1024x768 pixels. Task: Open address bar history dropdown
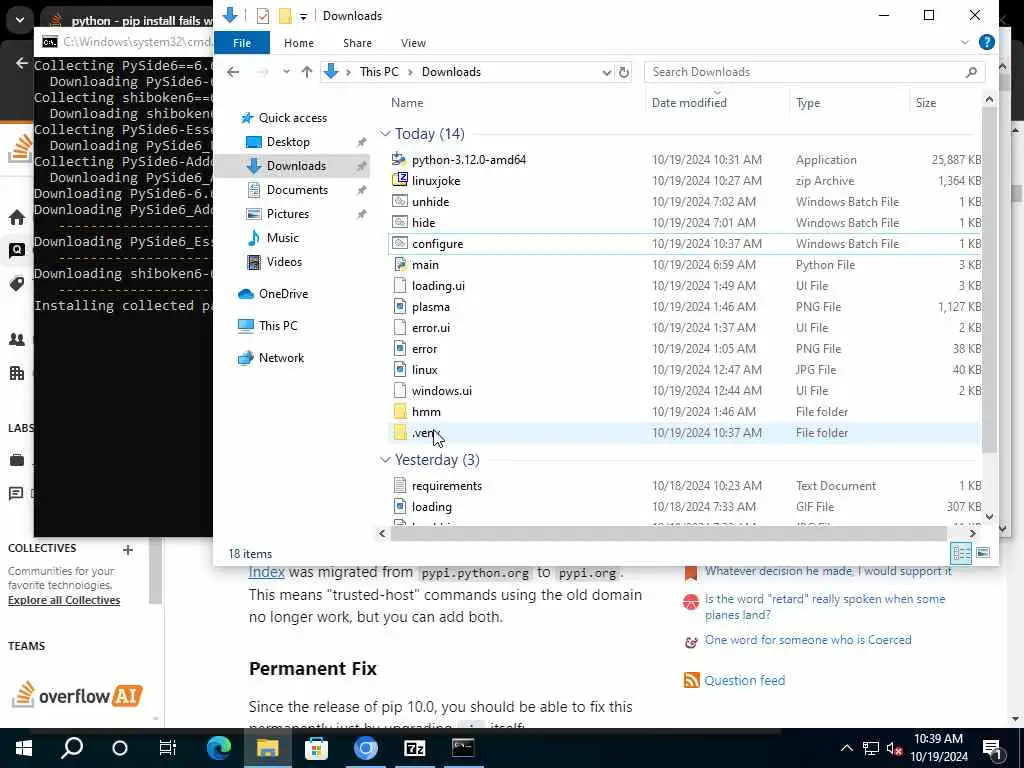(x=607, y=72)
